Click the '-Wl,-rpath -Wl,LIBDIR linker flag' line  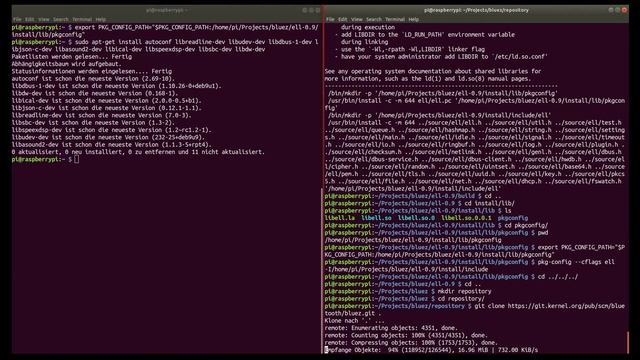[x=410, y=49]
